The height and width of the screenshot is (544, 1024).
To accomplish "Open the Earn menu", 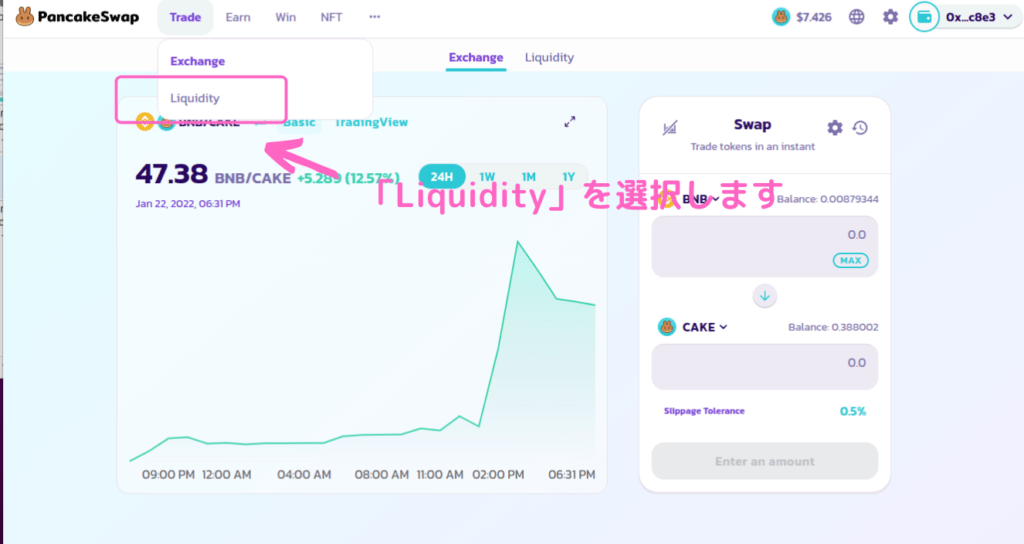I will coord(238,17).
